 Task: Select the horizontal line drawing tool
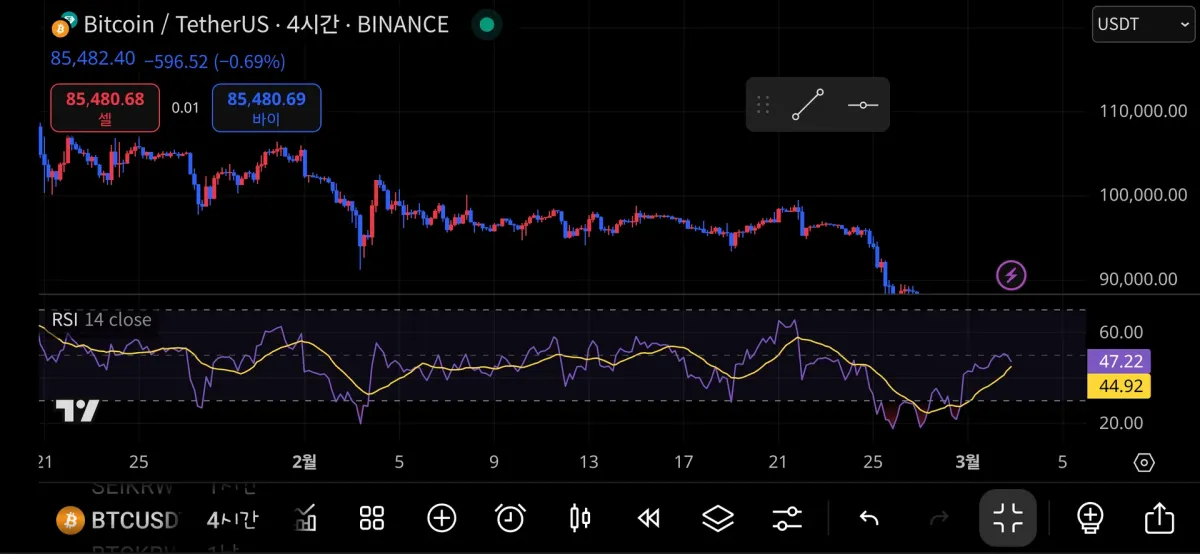tap(862, 104)
